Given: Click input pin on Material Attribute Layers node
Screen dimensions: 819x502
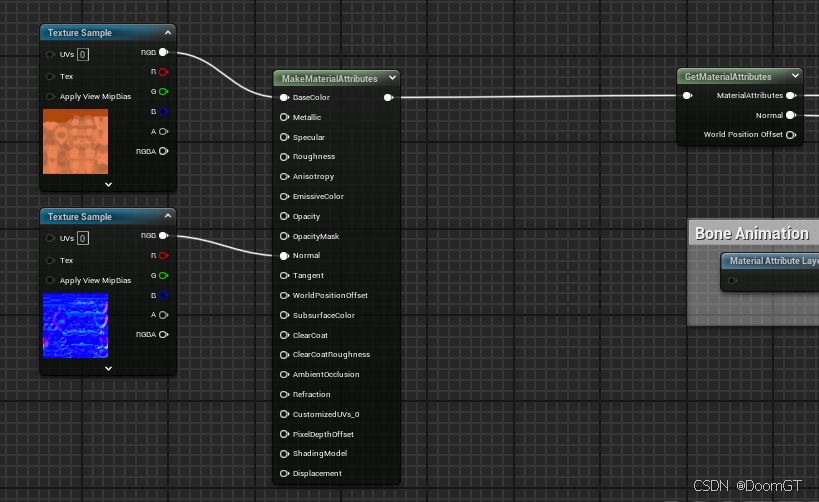Looking at the screenshot, I should point(732,281).
